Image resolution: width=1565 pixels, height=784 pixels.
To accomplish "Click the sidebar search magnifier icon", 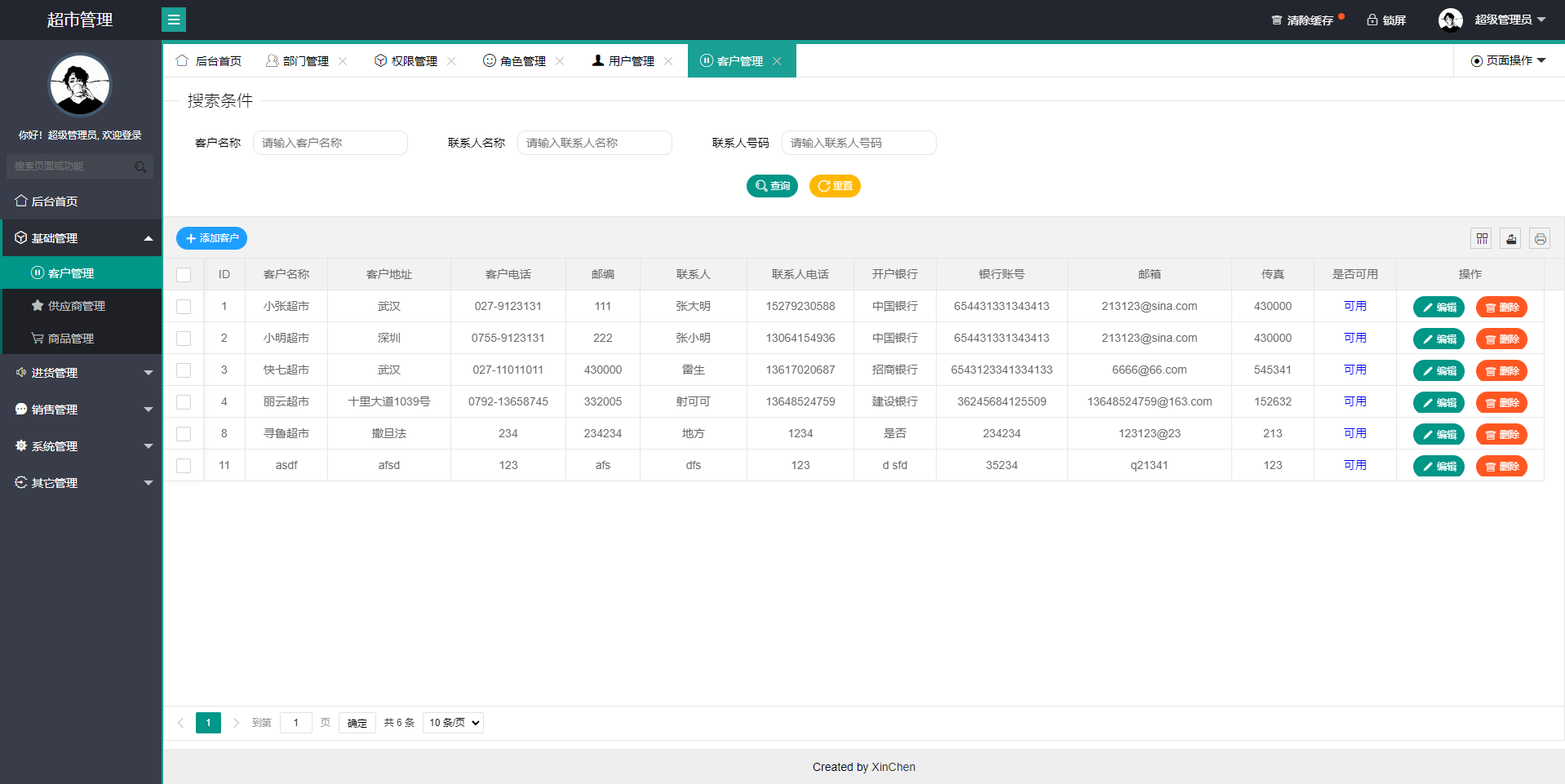I will pos(140,166).
